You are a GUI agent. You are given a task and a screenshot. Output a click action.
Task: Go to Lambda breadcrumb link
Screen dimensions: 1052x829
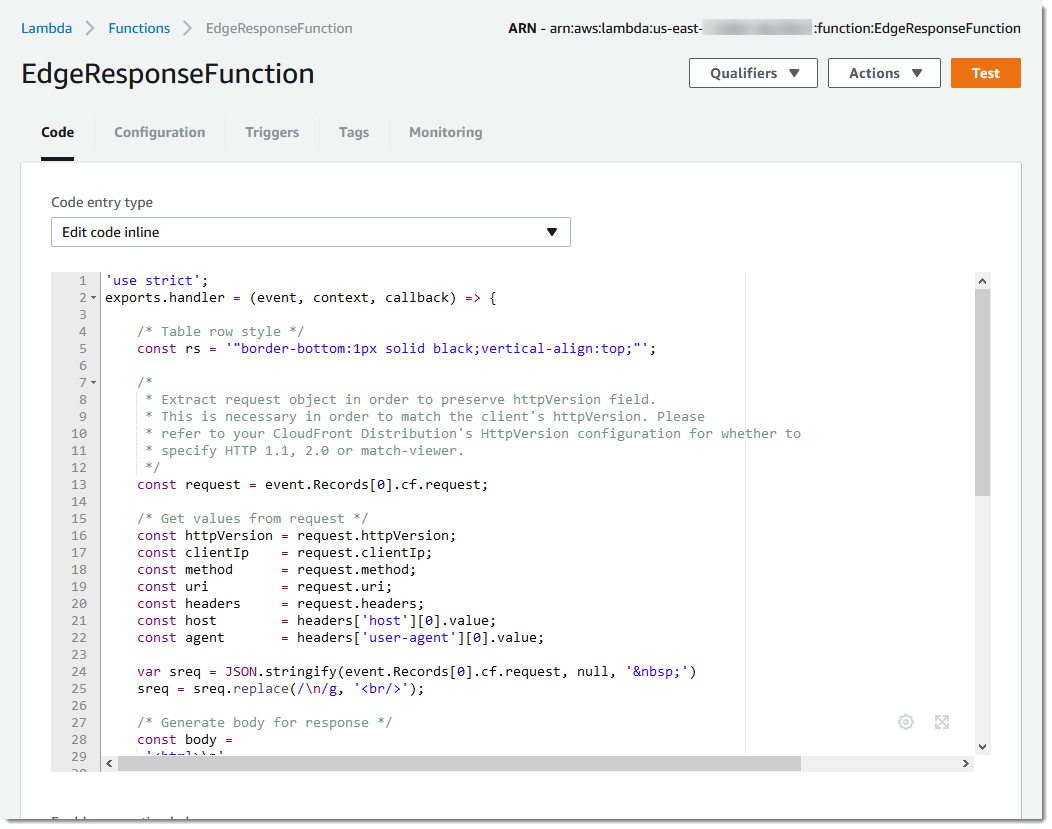[46, 28]
